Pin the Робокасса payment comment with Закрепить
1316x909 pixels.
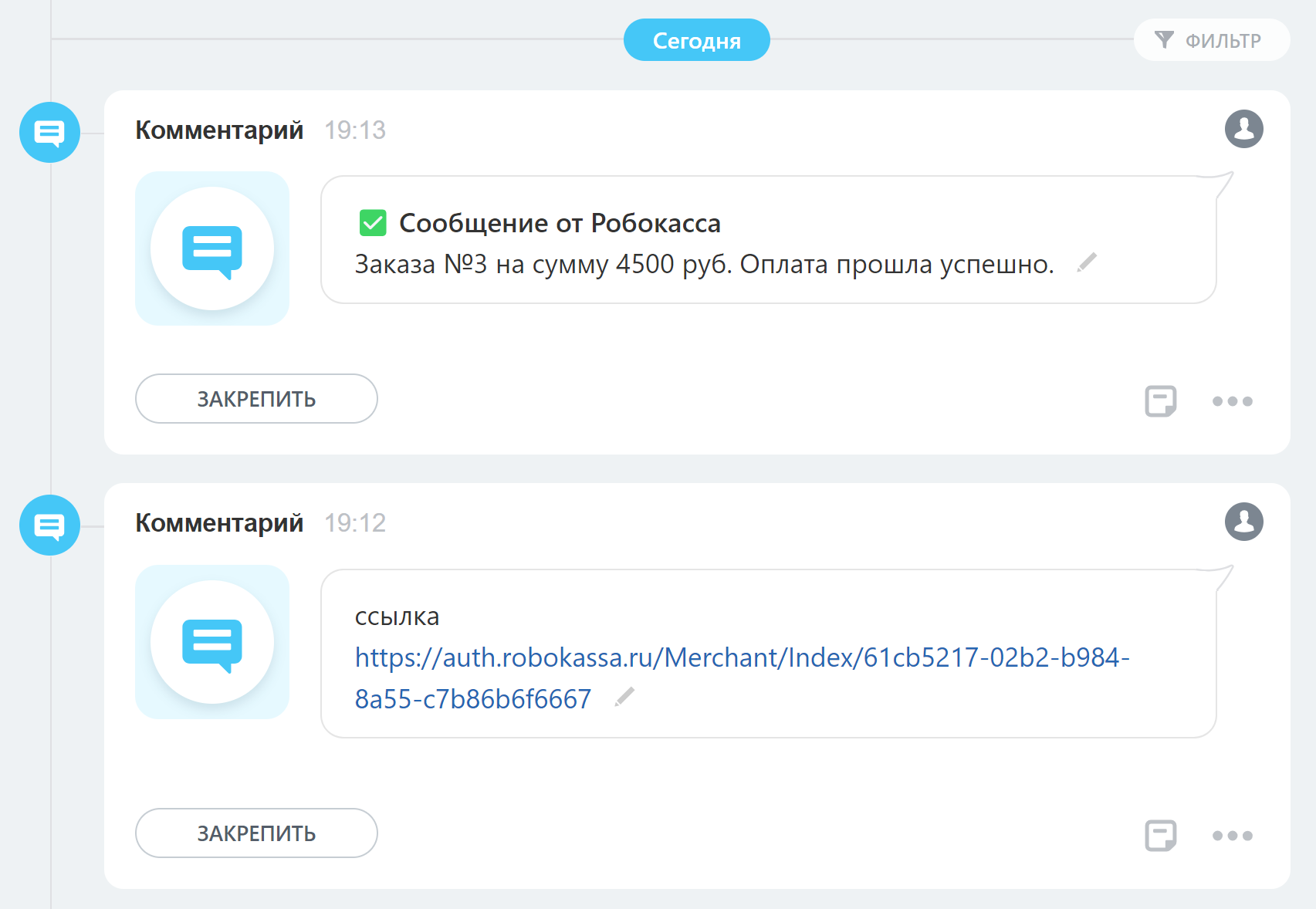tap(256, 399)
